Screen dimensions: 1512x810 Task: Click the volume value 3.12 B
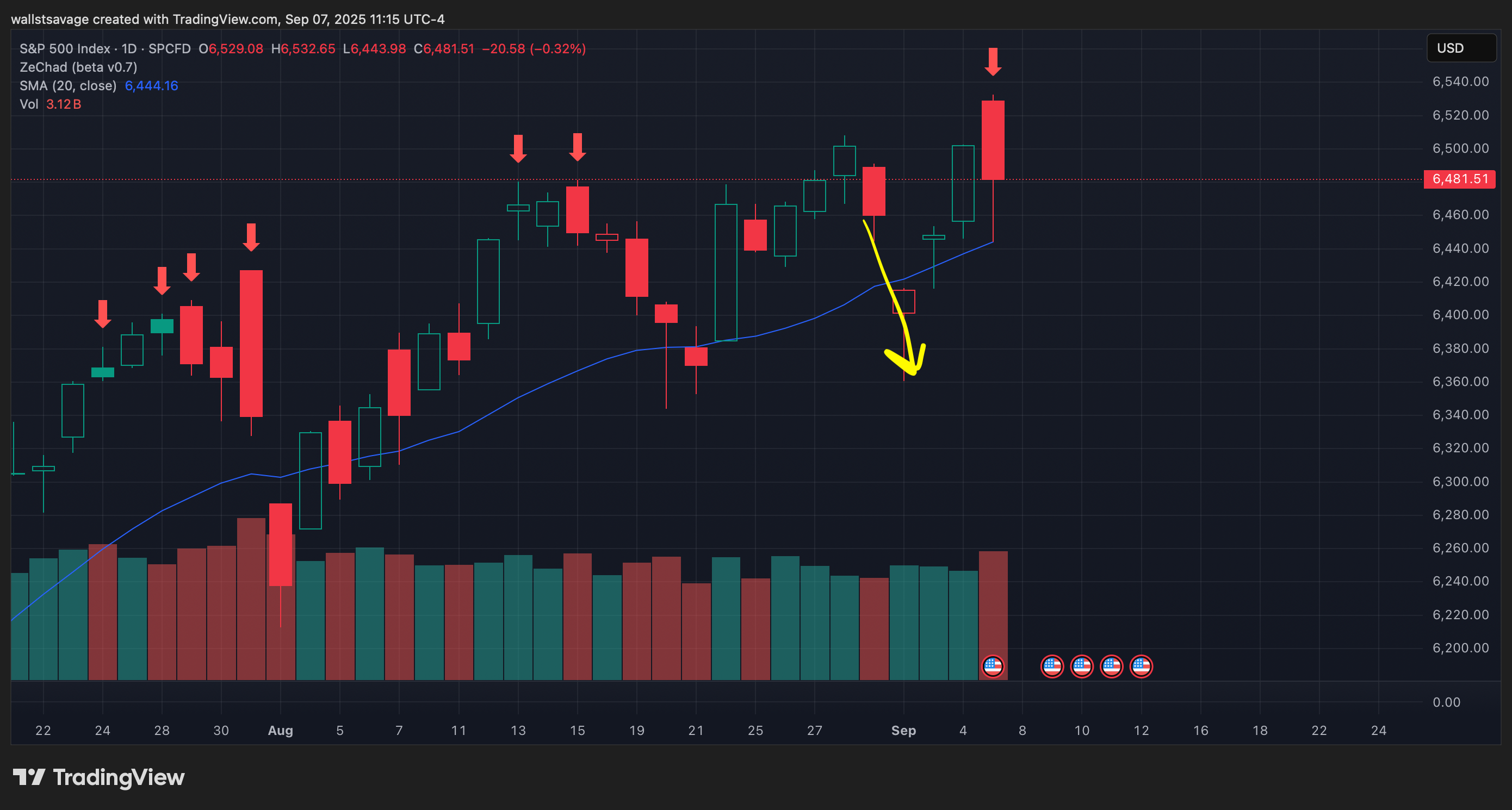point(64,104)
